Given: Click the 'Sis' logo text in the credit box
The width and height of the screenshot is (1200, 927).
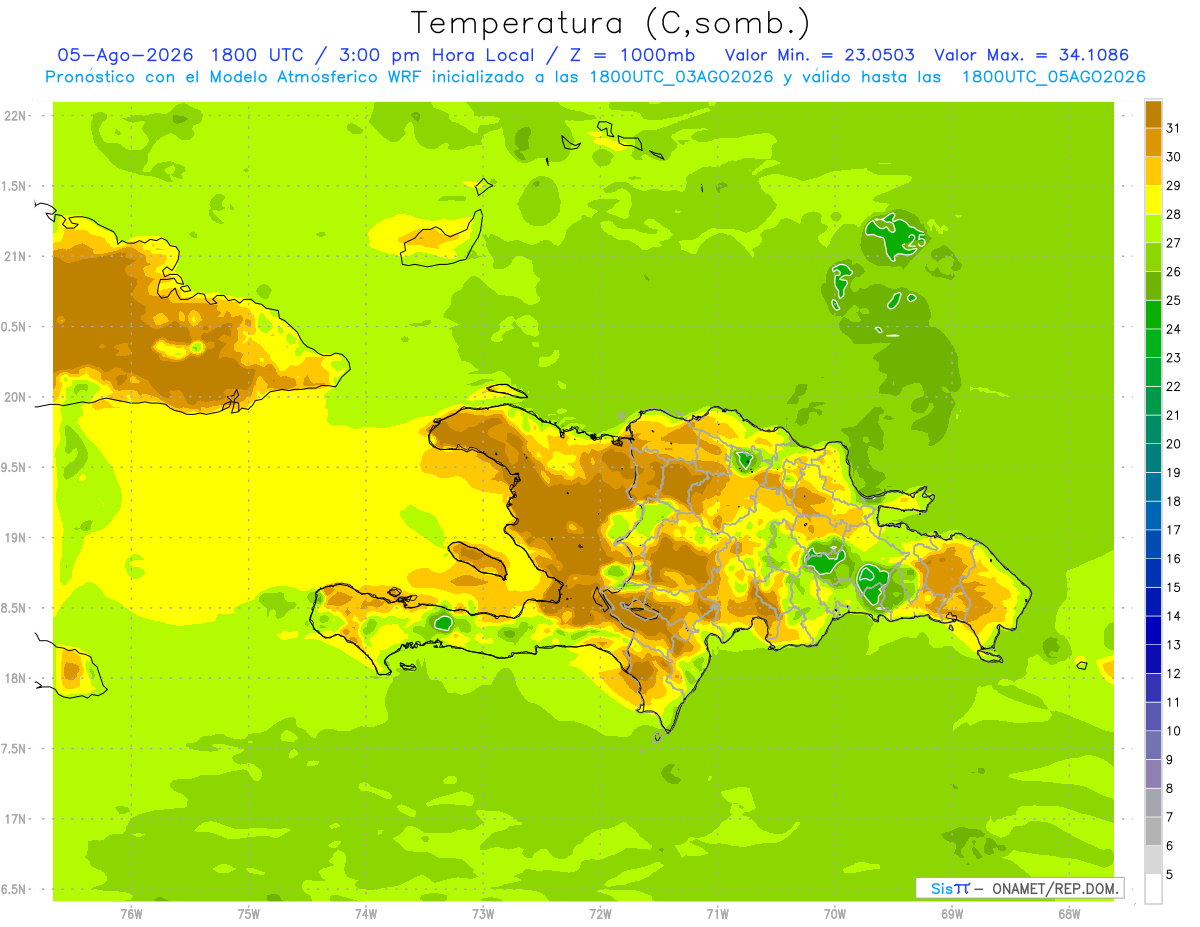Looking at the screenshot, I should [x=942, y=888].
